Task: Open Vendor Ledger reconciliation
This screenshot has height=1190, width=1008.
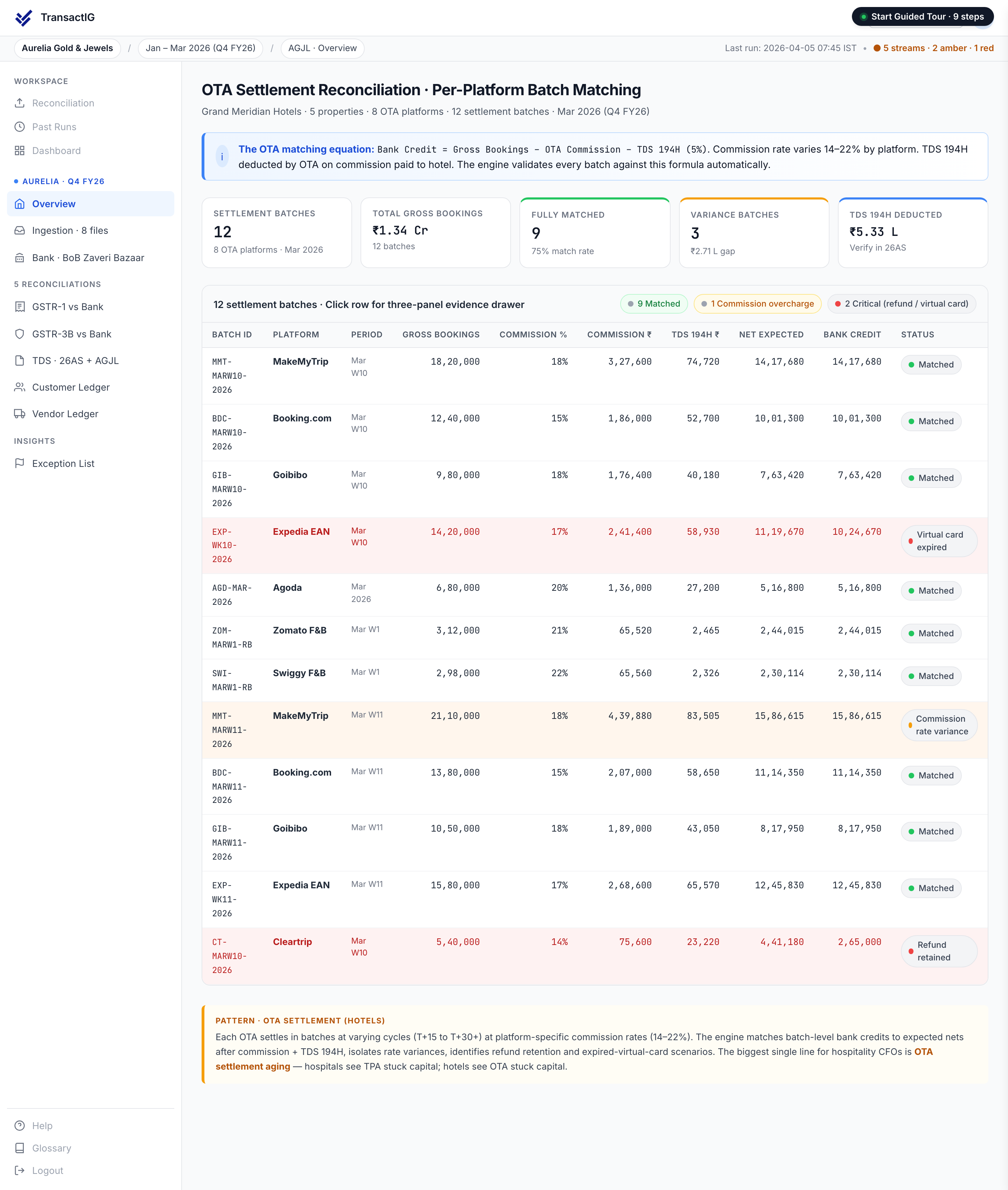Action: 90,414
